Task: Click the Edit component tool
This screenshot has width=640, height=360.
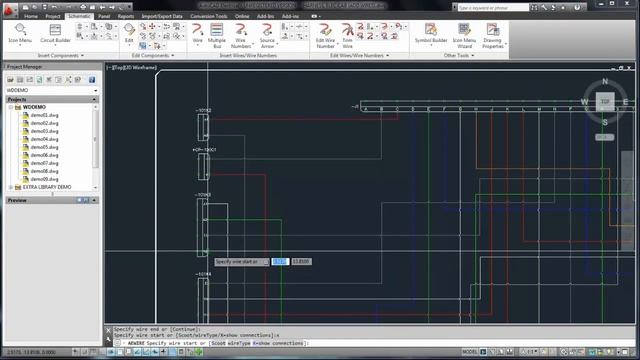Action: 129,33
